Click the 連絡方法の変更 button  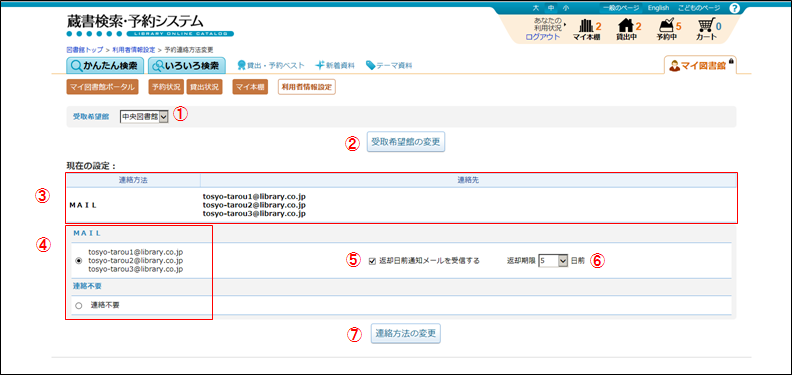tap(406, 334)
